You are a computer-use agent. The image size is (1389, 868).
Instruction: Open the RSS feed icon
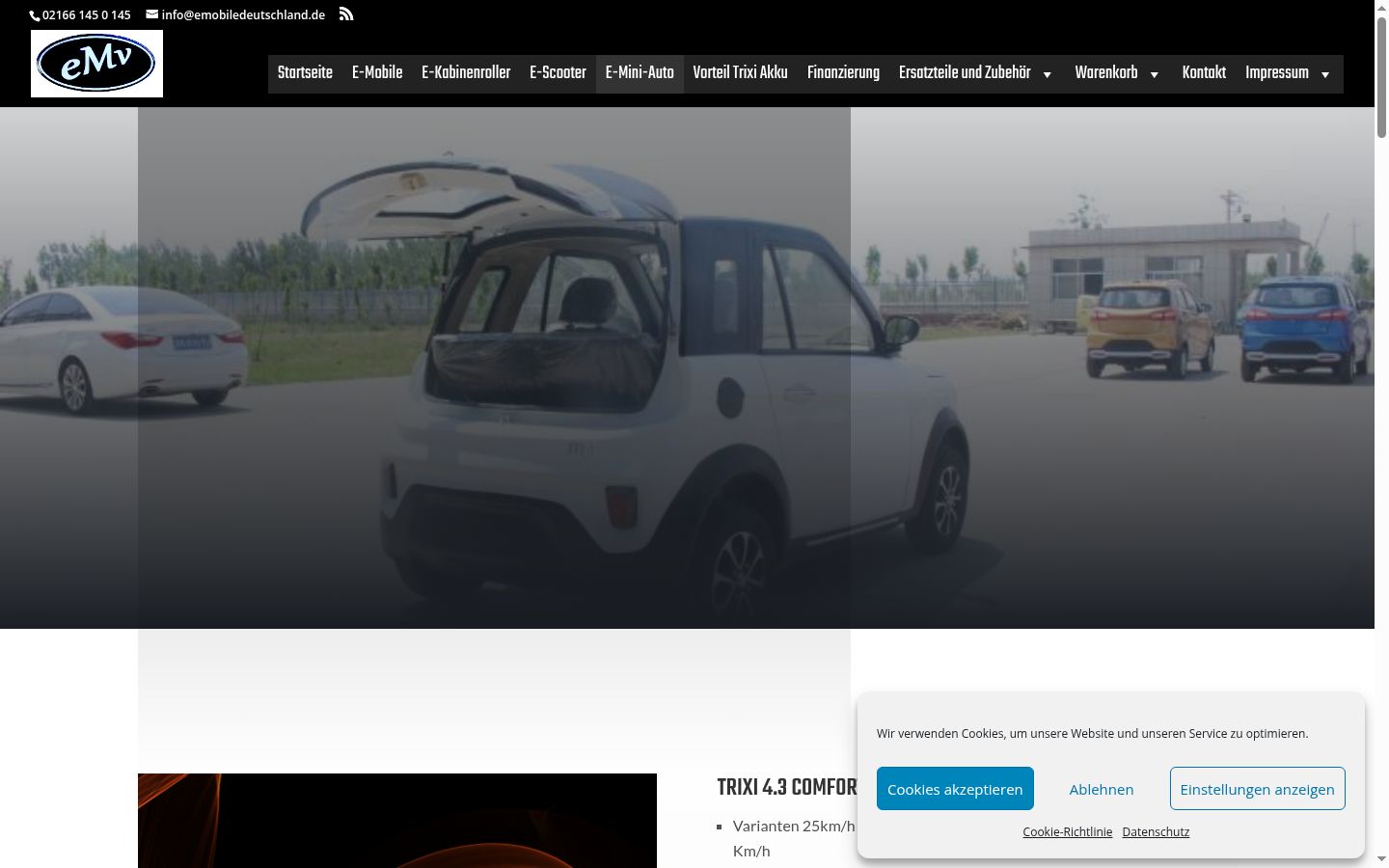346,14
